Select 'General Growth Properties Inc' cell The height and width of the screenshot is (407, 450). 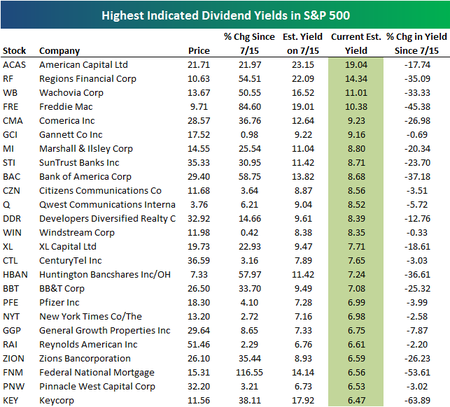tap(105, 331)
